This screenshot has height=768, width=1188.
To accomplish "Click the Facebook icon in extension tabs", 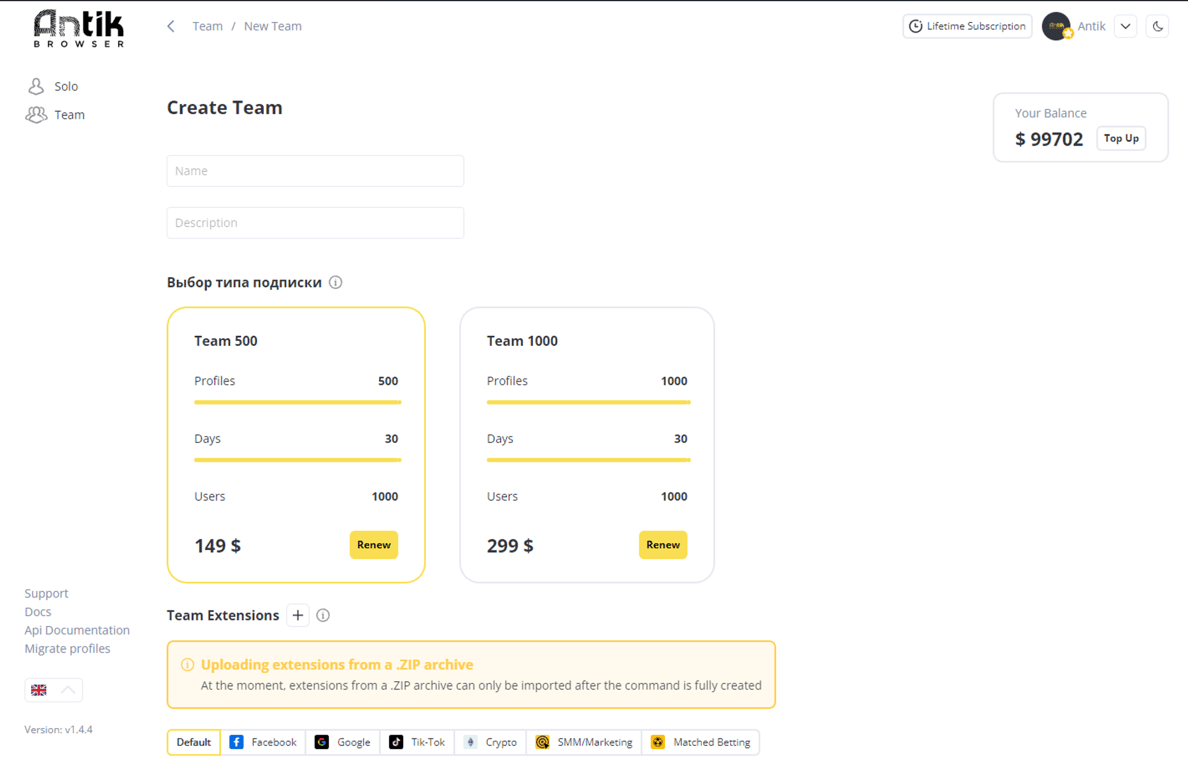I will pos(236,742).
